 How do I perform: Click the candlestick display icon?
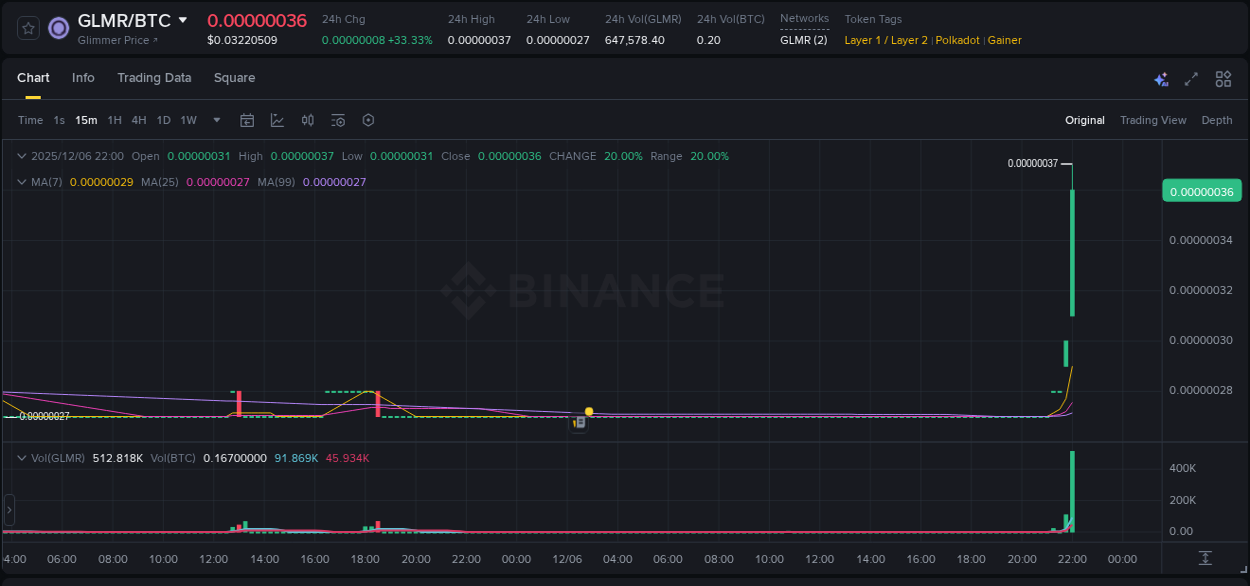click(308, 120)
